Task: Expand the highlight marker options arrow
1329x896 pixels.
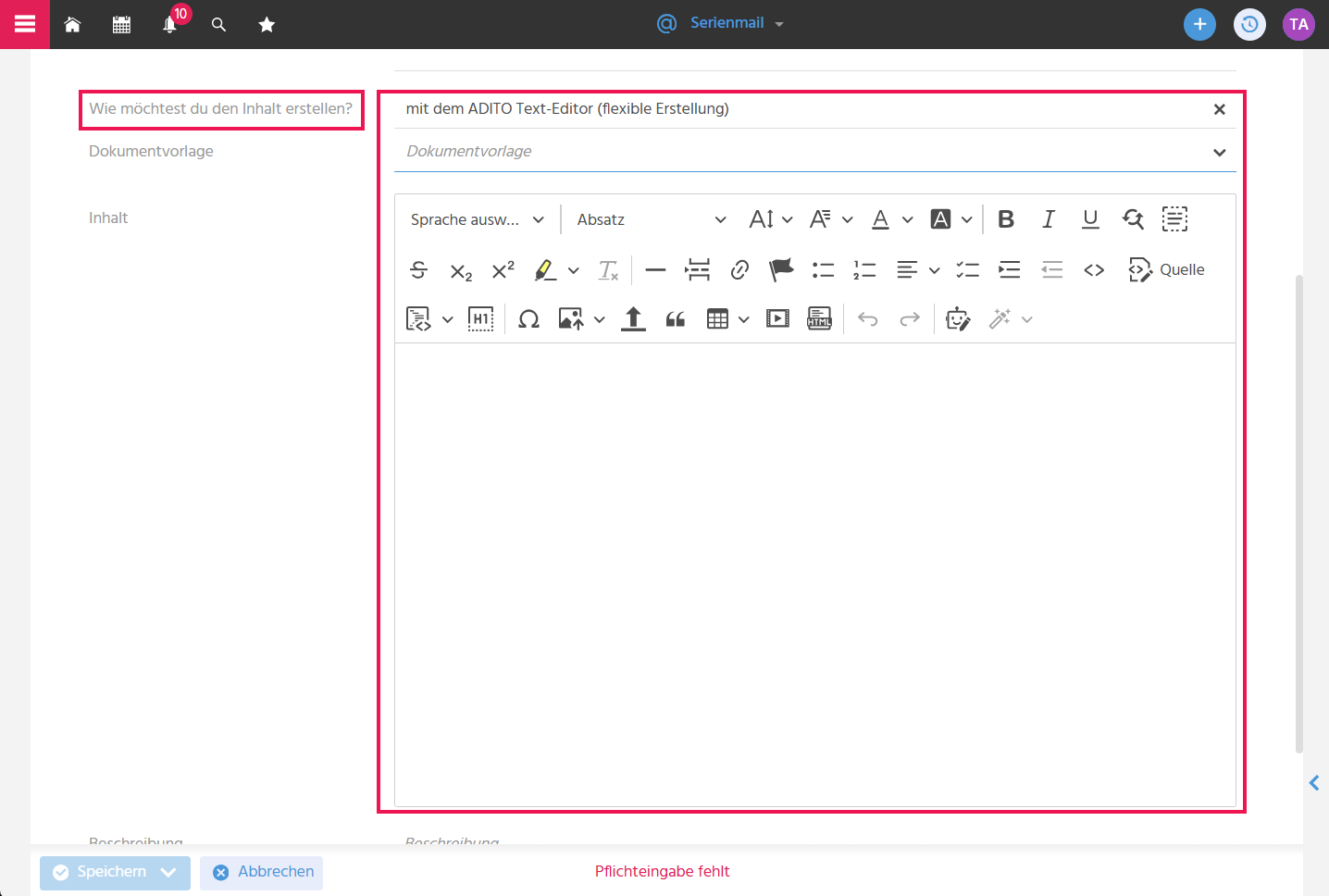Action: pyautogui.click(x=574, y=270)
